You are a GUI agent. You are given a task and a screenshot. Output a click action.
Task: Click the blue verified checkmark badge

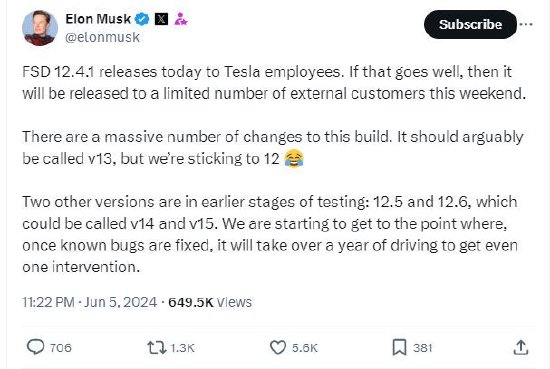(142, 19)
